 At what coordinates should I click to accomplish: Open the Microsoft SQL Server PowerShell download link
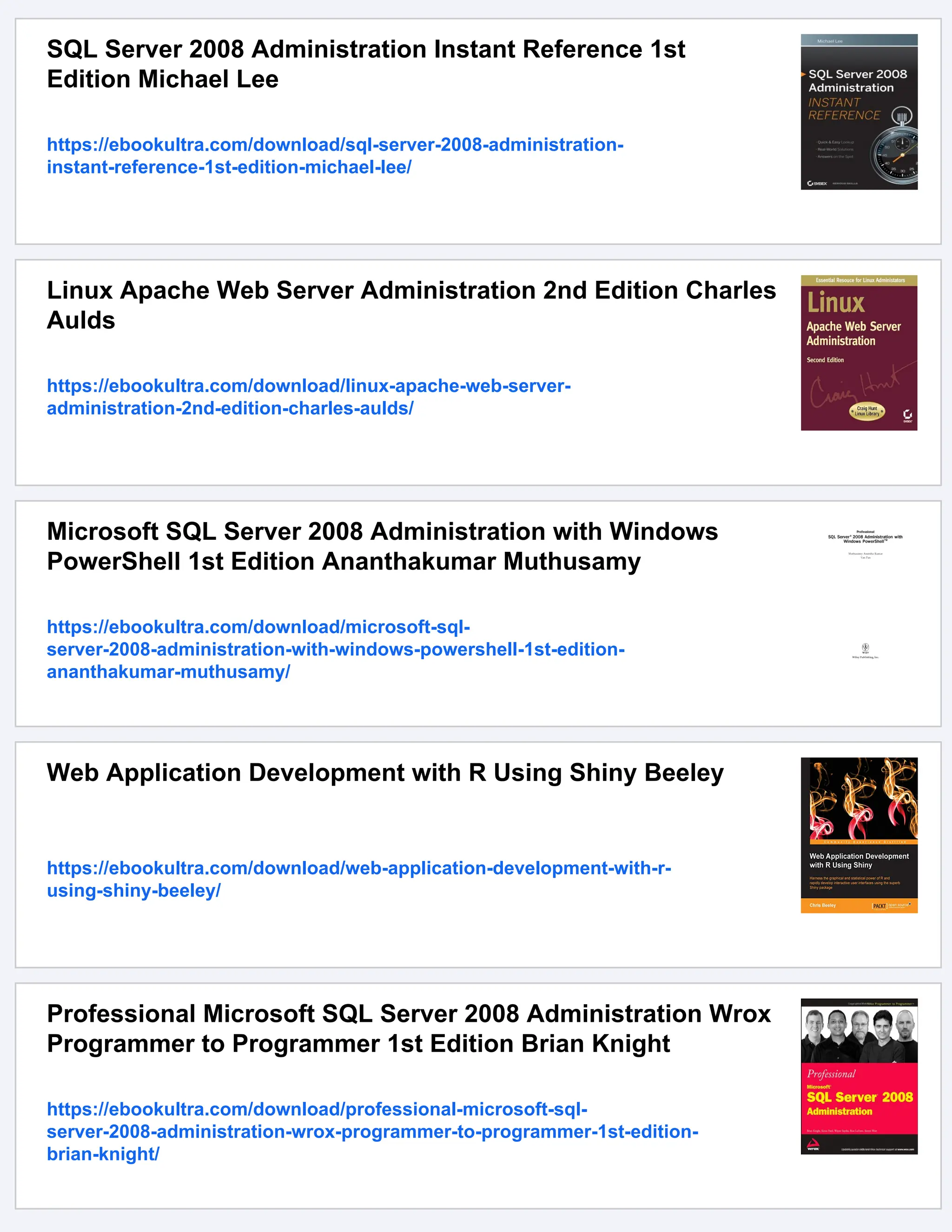(336, 649)
